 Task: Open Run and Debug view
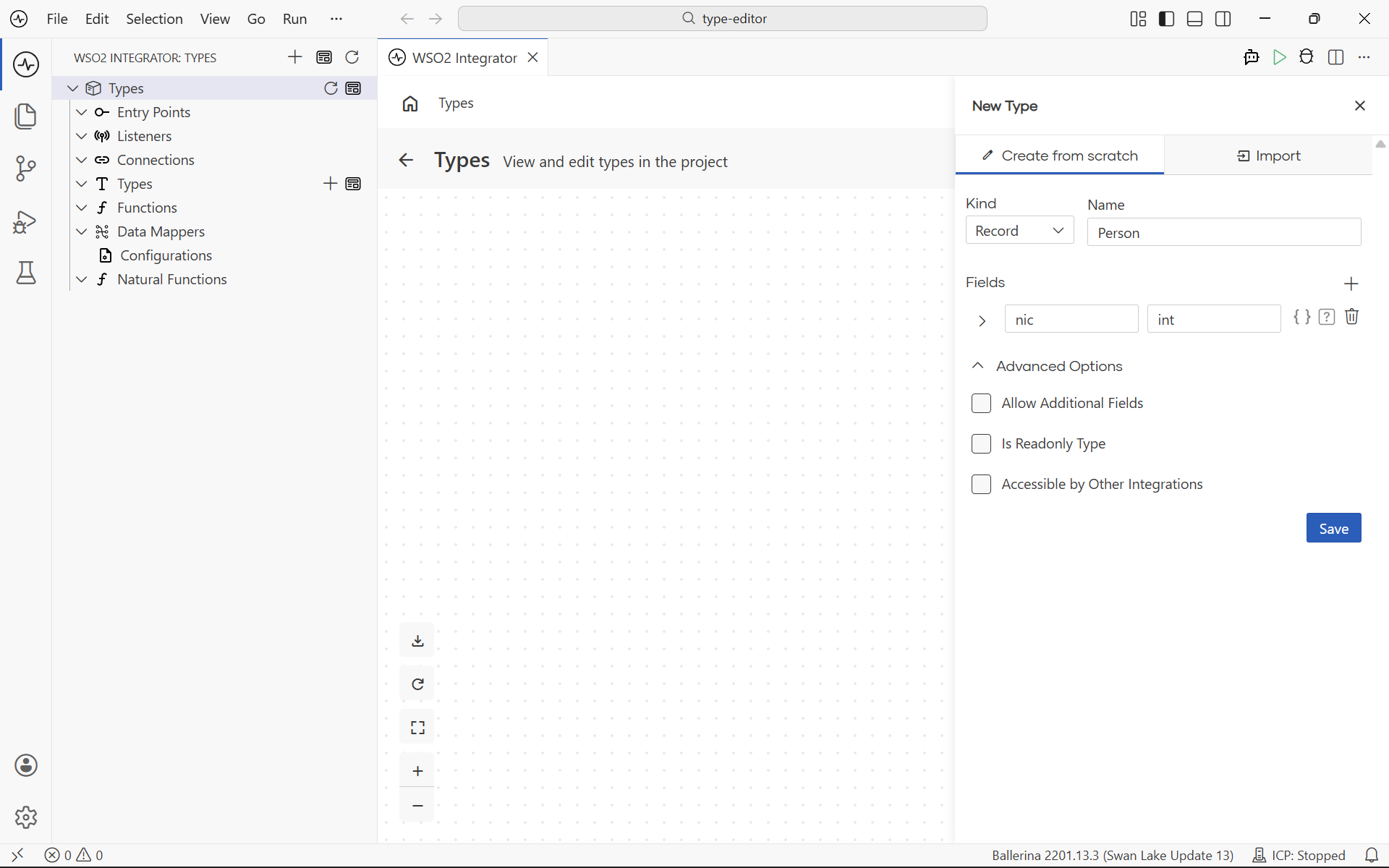[x=26, y=221]
